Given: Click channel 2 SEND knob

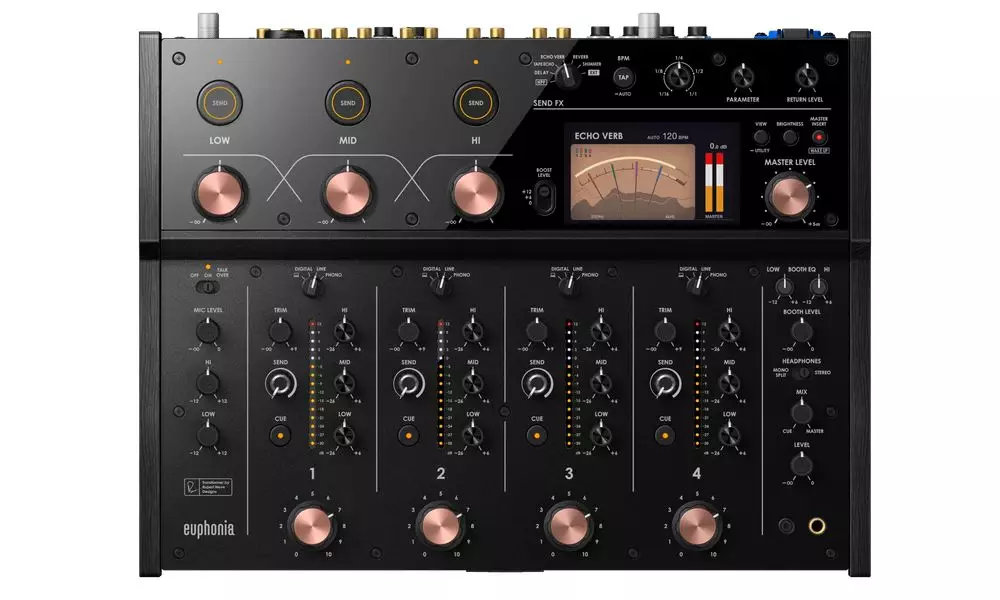Looking at the screenshot, I should 408,384.
